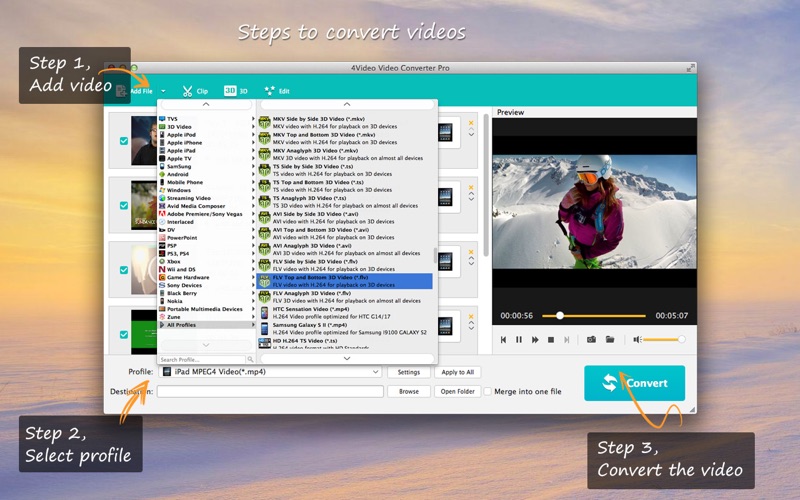The height and width of the screenshot is (500, 800).
Task: Toggle fullscreen icon in title bar
Action: coord(690,68)
